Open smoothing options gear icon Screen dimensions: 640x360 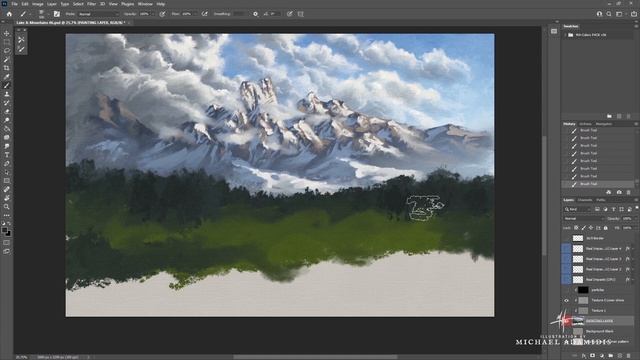point(256,14)
